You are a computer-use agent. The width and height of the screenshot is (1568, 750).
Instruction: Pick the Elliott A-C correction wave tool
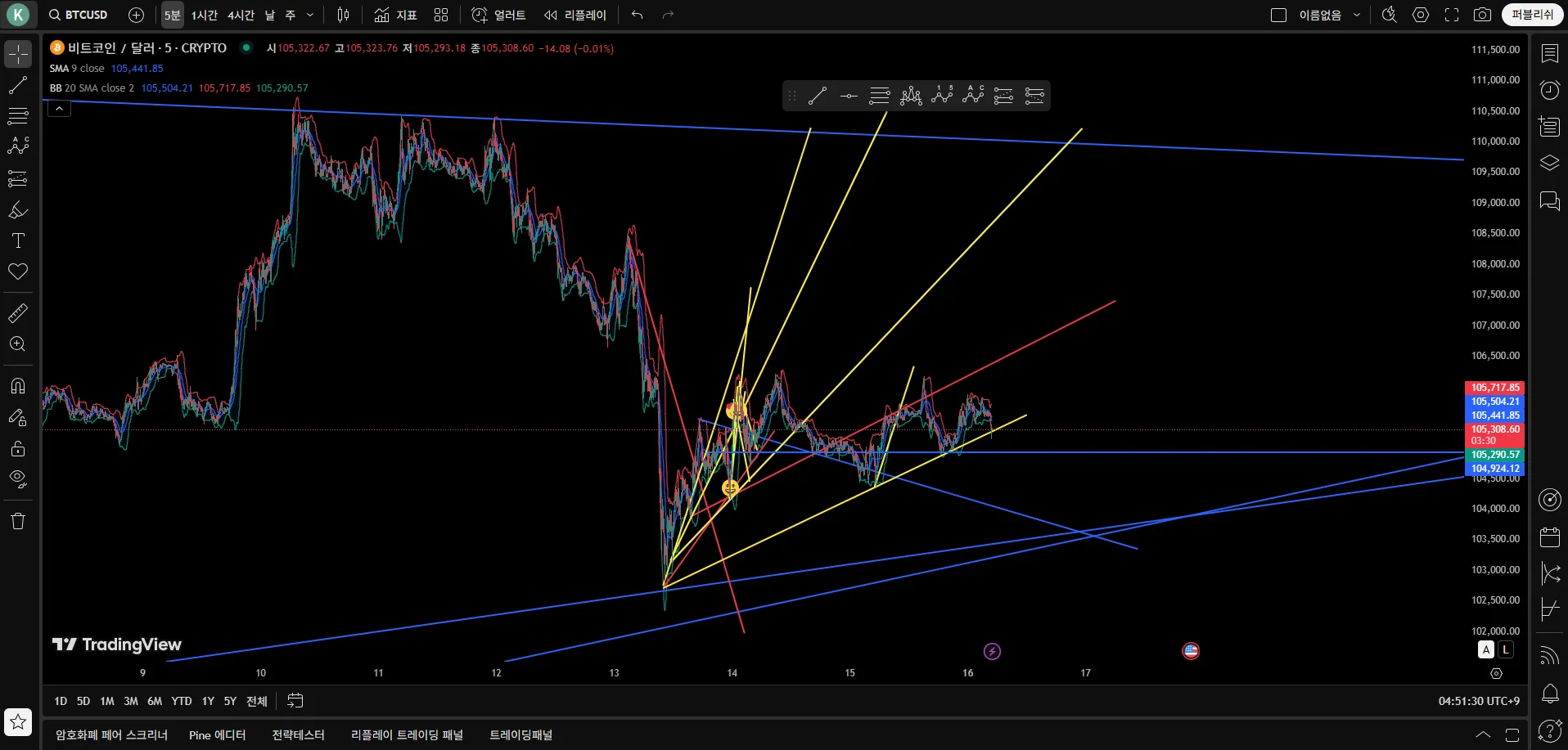tap(973, 97)
